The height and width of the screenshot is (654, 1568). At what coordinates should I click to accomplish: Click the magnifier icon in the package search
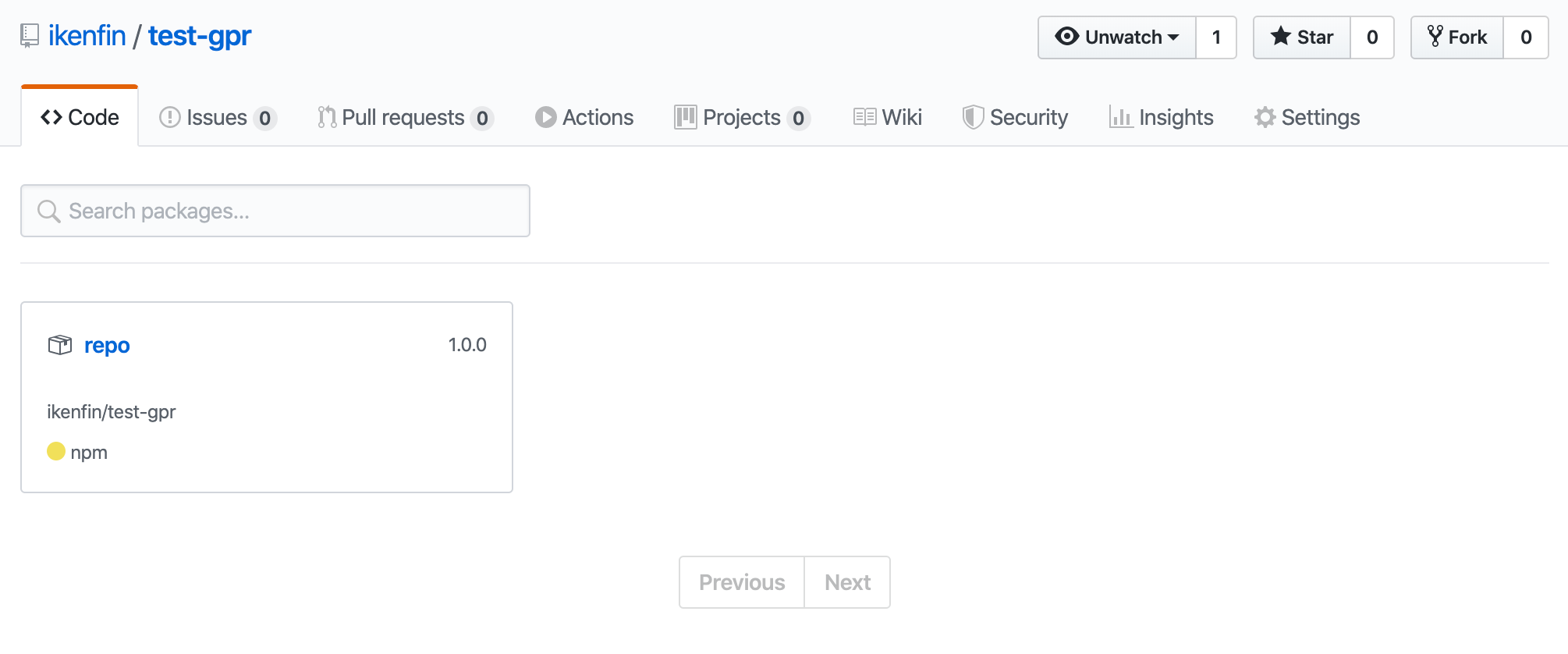[48, 211]
